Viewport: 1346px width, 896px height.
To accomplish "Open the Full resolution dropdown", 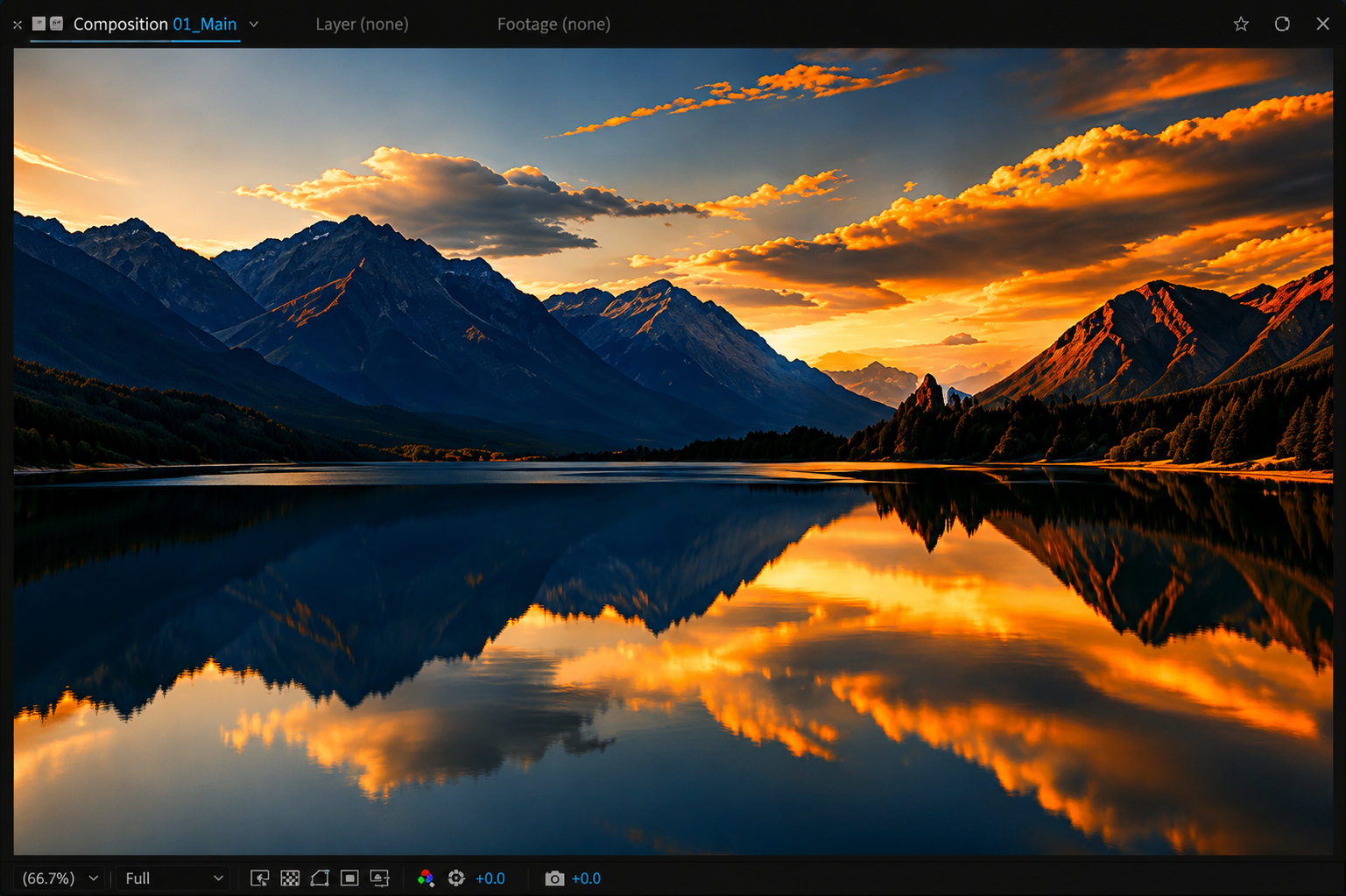I will 173,878.
